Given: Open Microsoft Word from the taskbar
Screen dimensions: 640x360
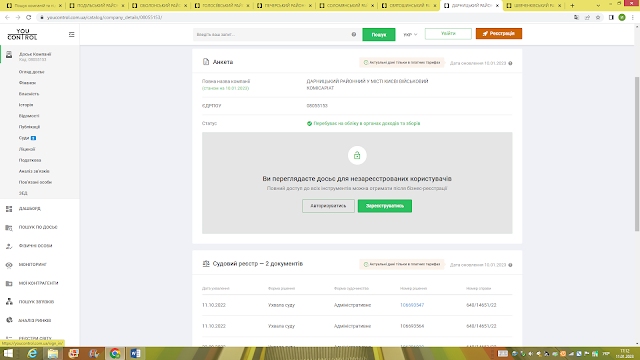Looking at the screenshot, I should (136, 353).
